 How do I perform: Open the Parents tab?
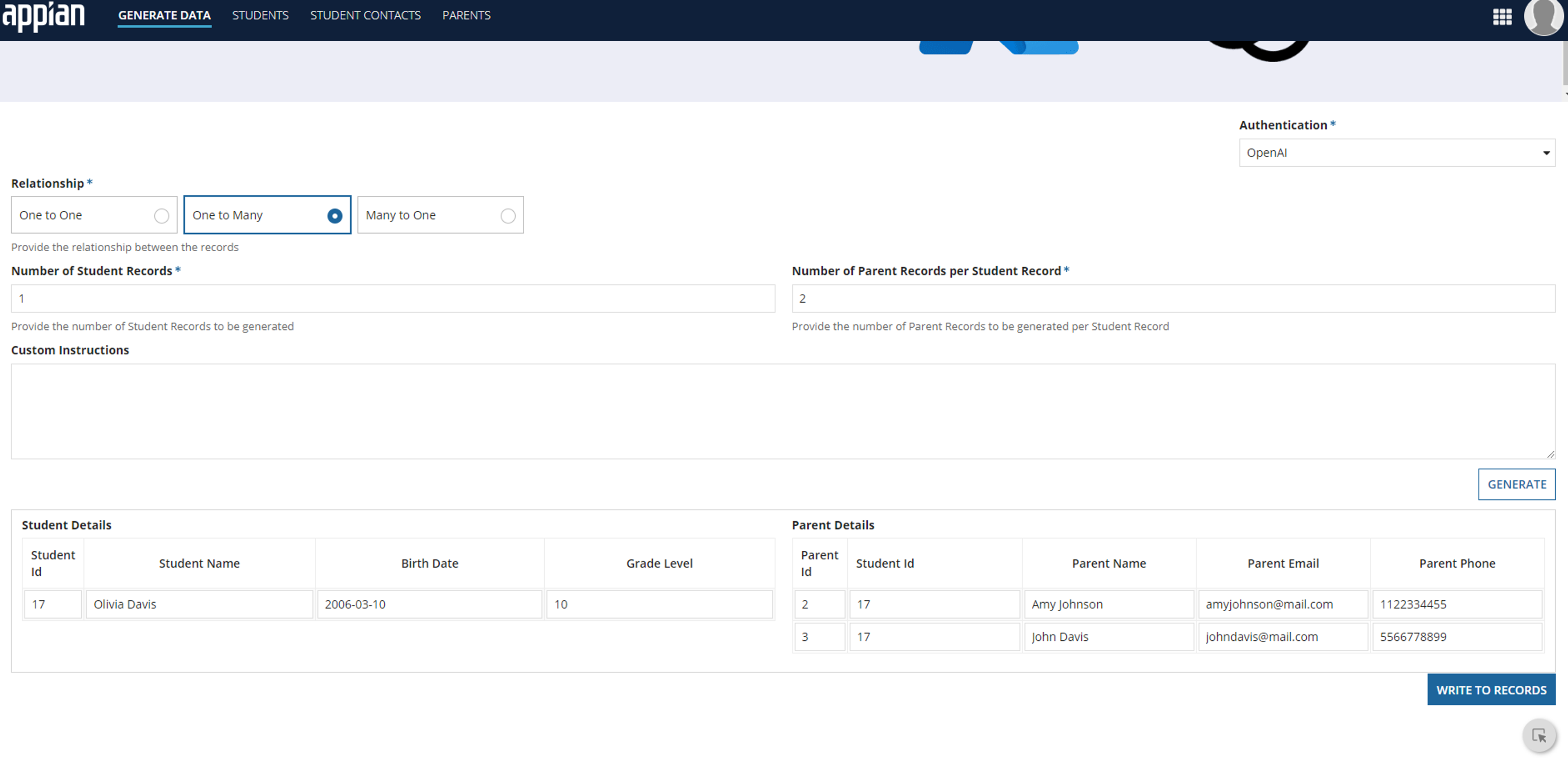tap(466, 15)
